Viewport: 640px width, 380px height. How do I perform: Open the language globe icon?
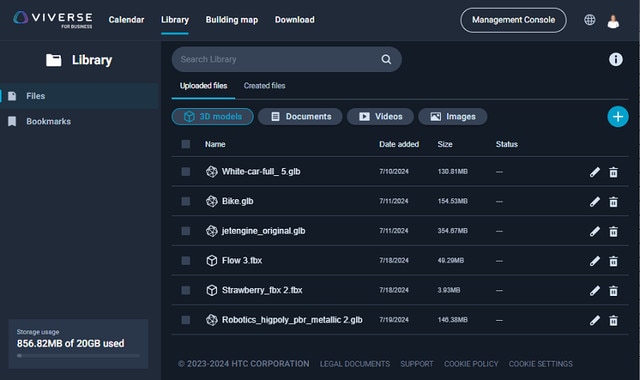tap(589, 20)
